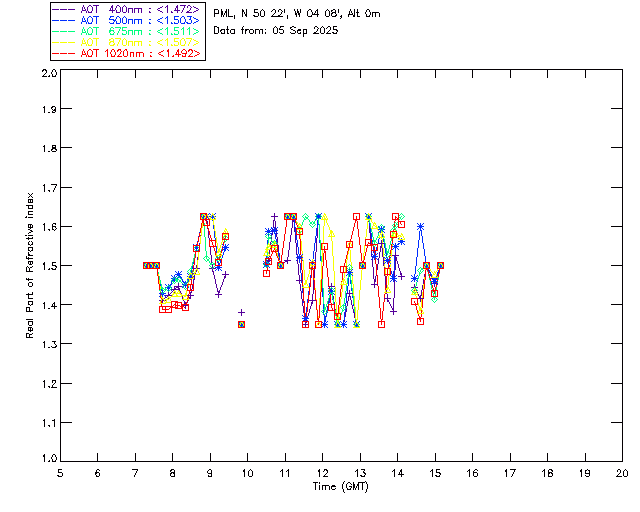Click the 12 tick label on time axis
The height and width of the screenshot is (512, 640).
[x=322, y=472]
